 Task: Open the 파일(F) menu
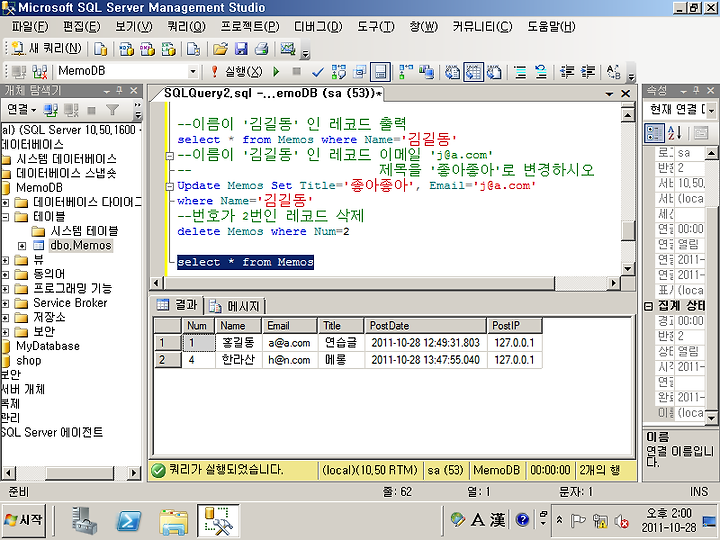point(30,27)
